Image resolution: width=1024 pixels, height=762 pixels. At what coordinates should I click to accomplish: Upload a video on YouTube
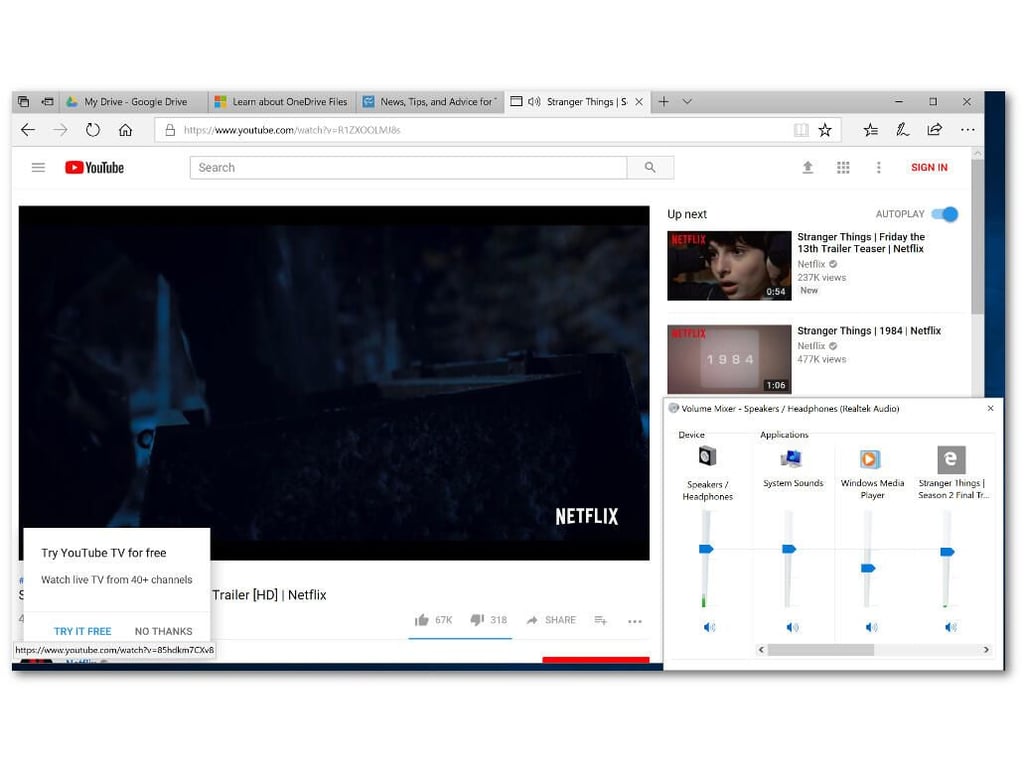click(808, 168)
